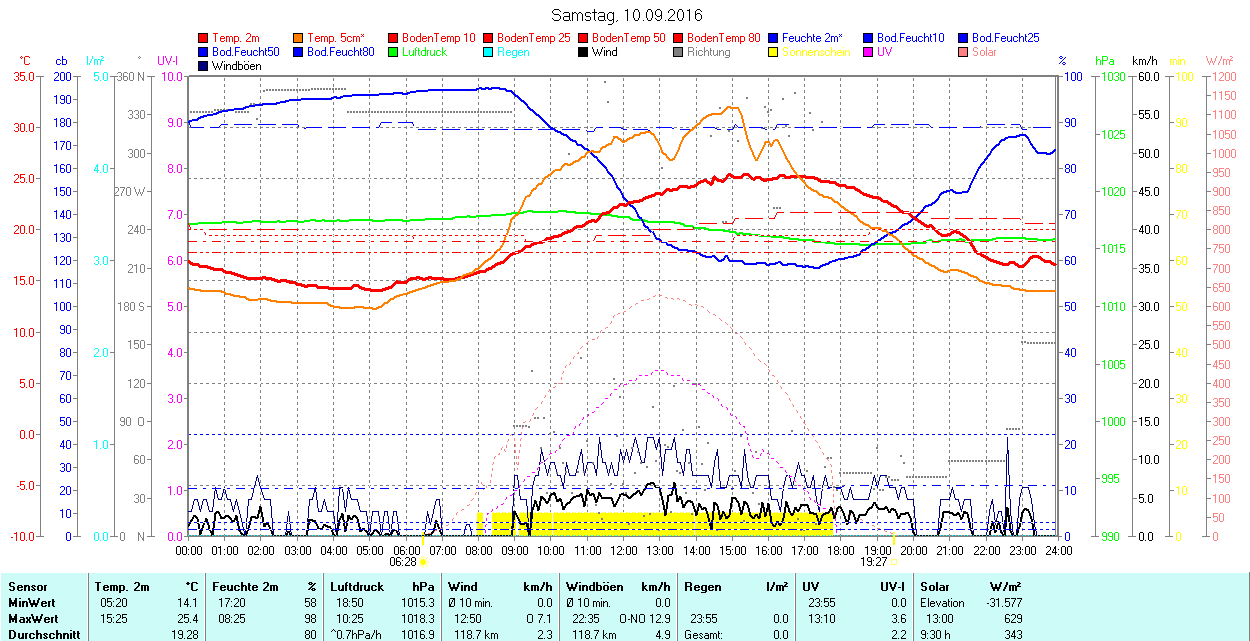Select the Bod.Feucht80 legend label
The width and height of the screenshot is (1250, 641).
pyautogui.click(x=341, y=52)
